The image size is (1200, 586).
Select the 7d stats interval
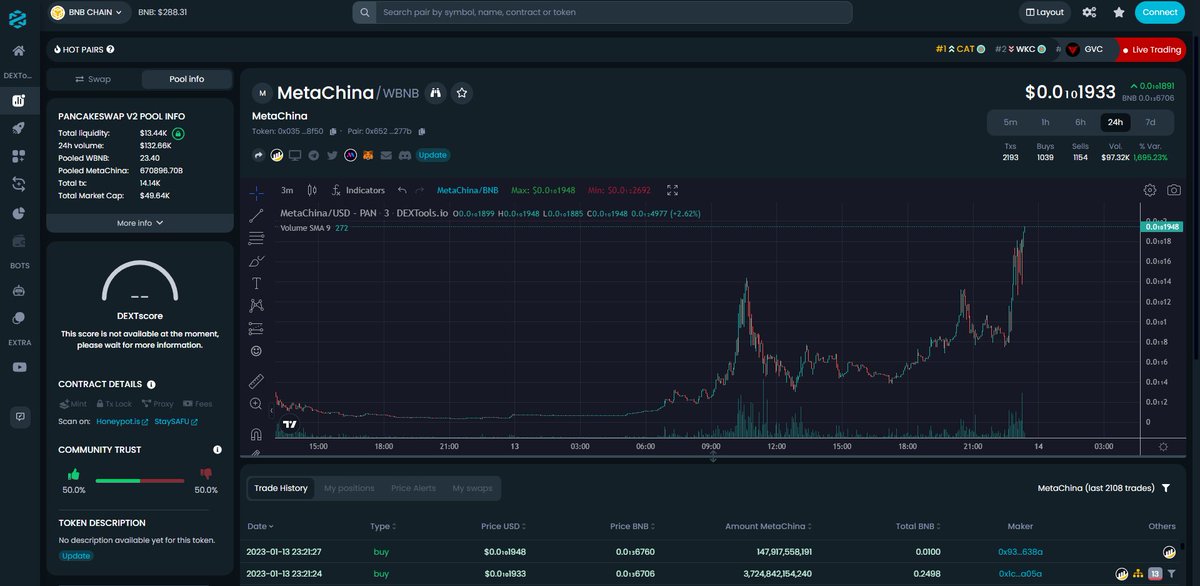pyautogui.click(x=1150, y=122)
